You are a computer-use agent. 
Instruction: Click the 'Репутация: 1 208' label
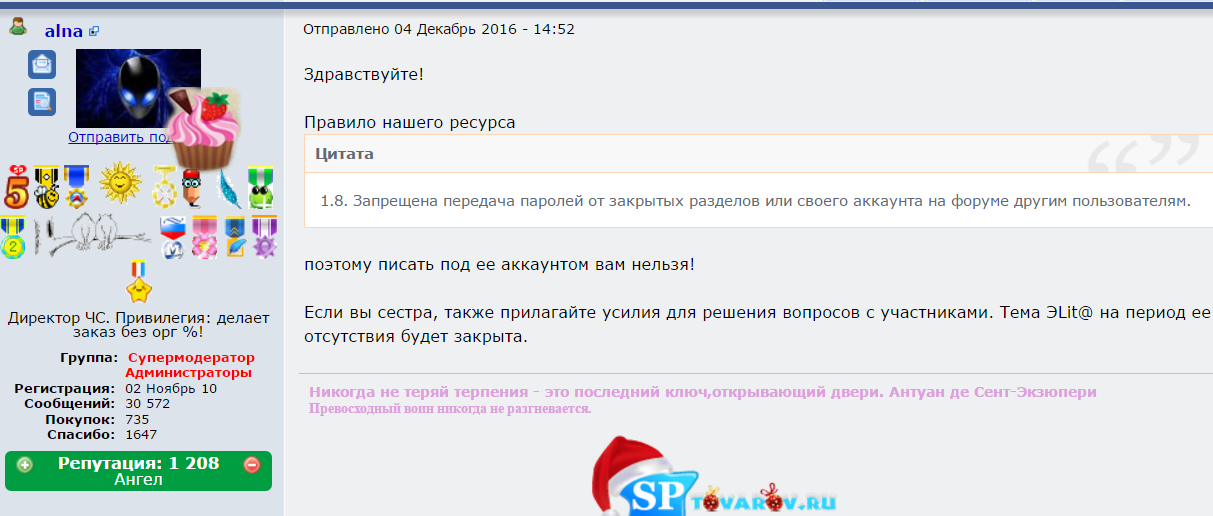(x=138, y=463)
